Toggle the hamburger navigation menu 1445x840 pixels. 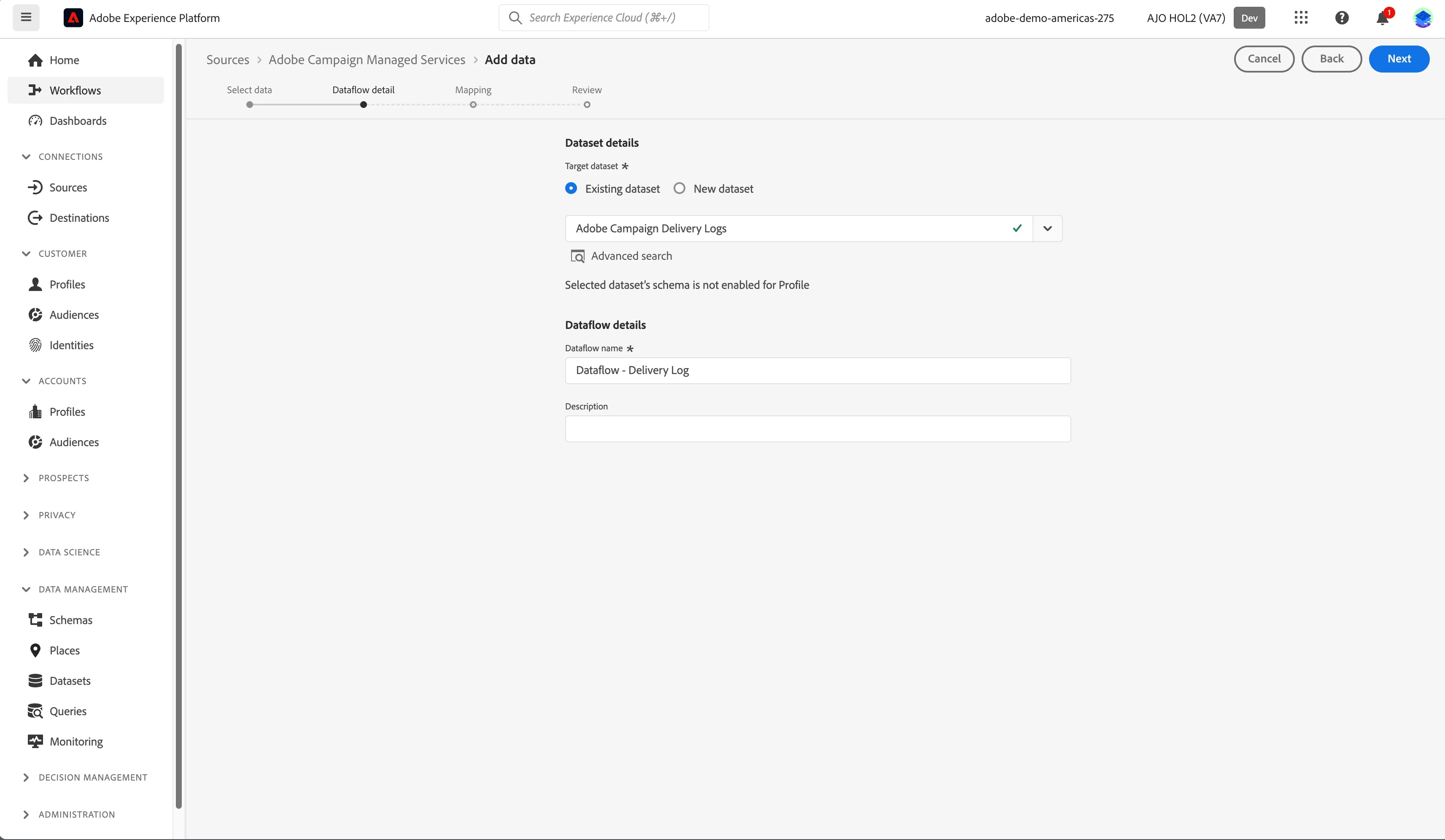26,17
